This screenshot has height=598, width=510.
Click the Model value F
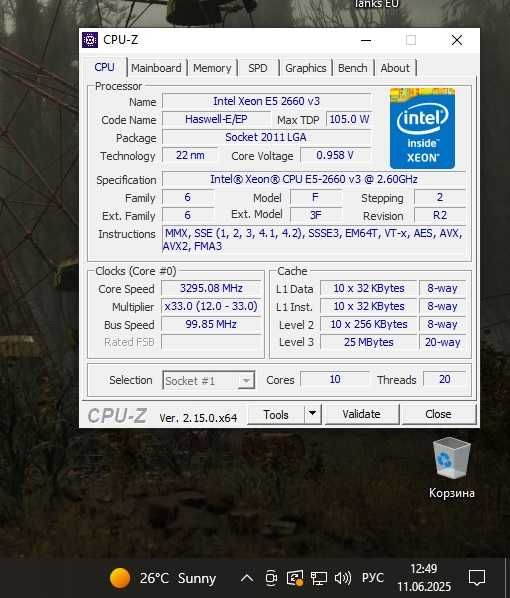tap(316, 197)
